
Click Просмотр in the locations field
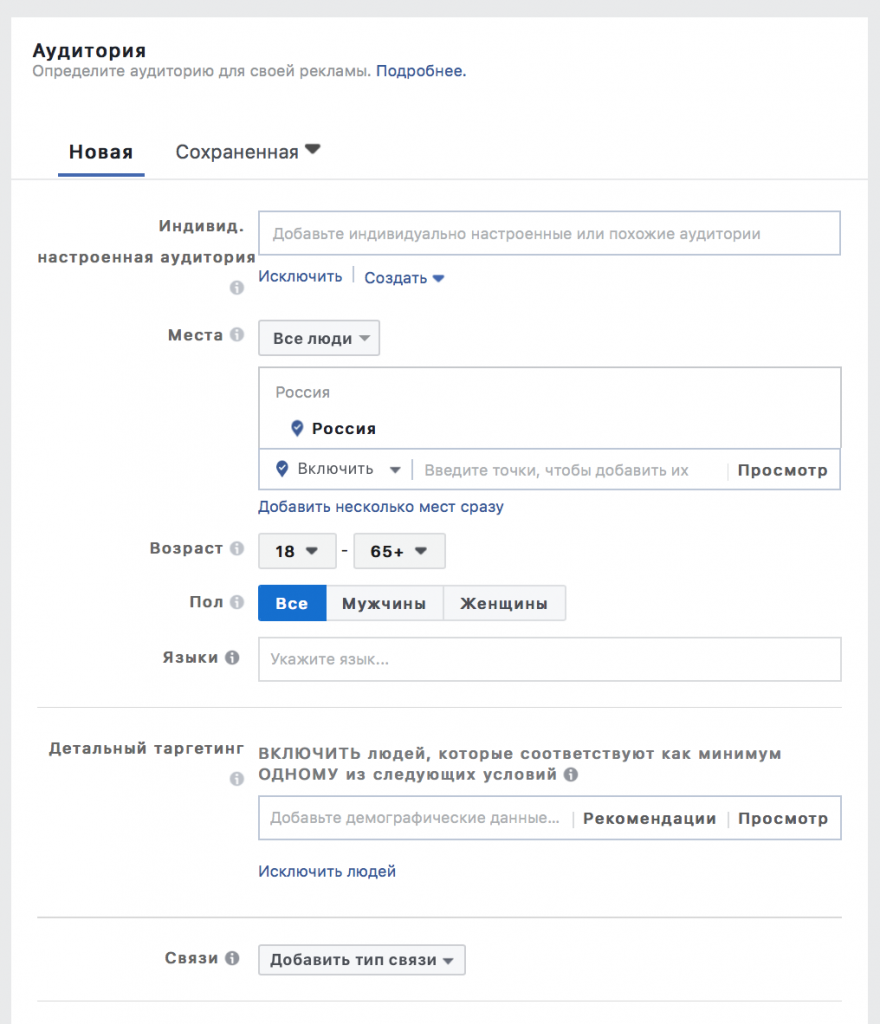[783, 470]
